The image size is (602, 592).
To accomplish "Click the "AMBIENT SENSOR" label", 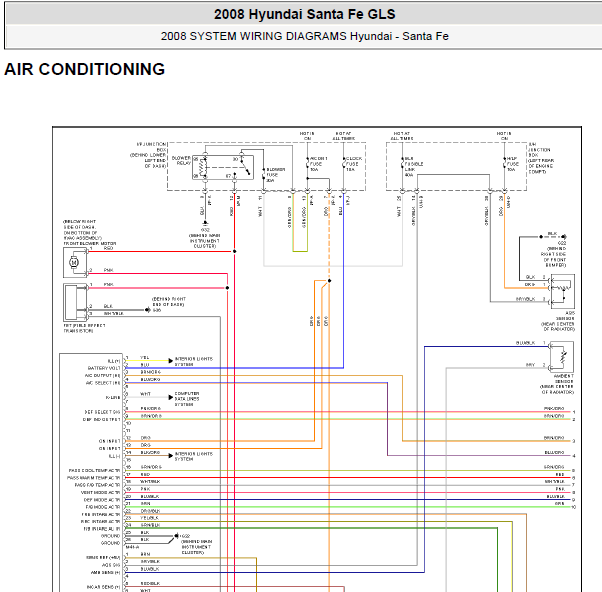I will (x=564, y=379).
